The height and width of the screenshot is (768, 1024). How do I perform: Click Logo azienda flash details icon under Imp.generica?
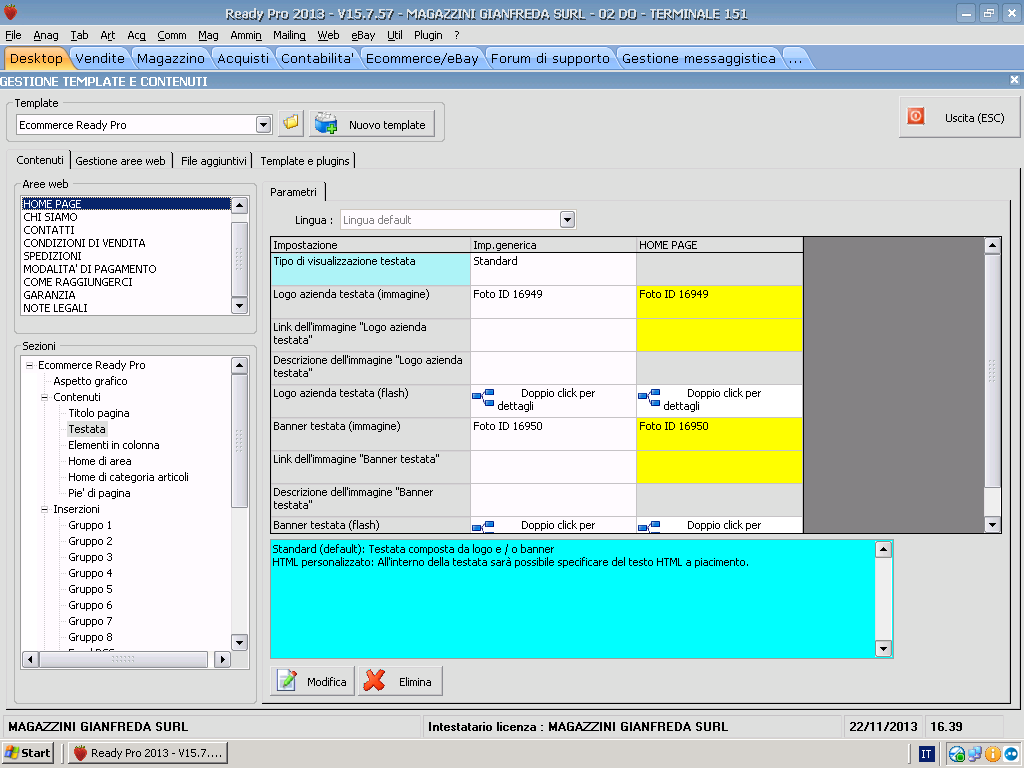[483, 397]
